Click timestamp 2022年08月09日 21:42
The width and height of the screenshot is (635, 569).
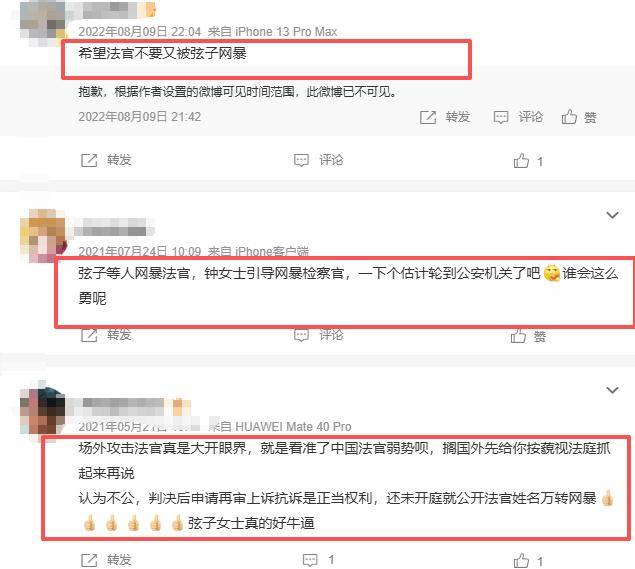coord(140,117)
